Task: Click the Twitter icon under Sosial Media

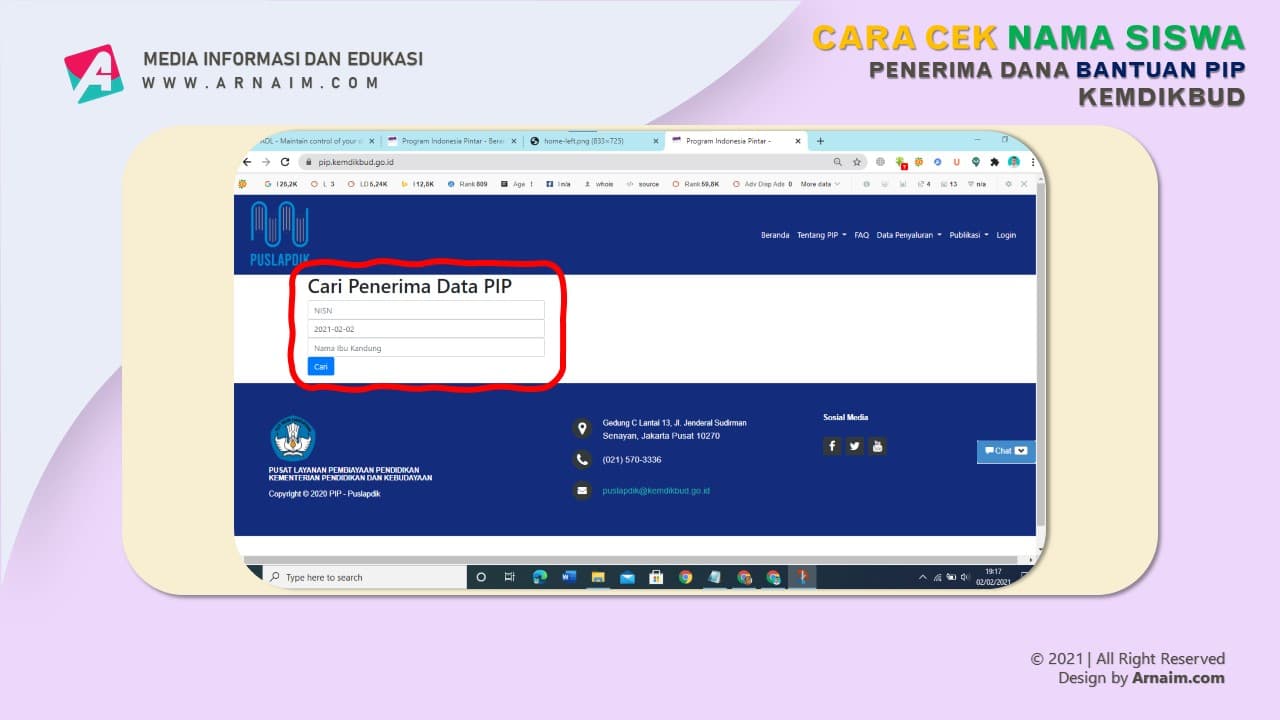Action: pos(855,446)
